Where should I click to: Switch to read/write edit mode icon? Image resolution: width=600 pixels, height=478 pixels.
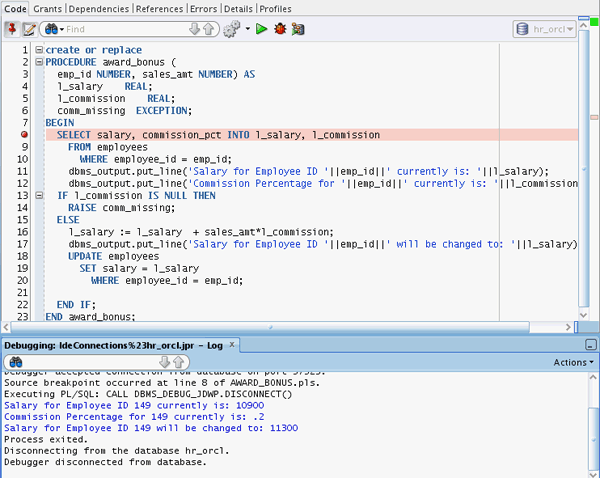(x=28, y=30)
